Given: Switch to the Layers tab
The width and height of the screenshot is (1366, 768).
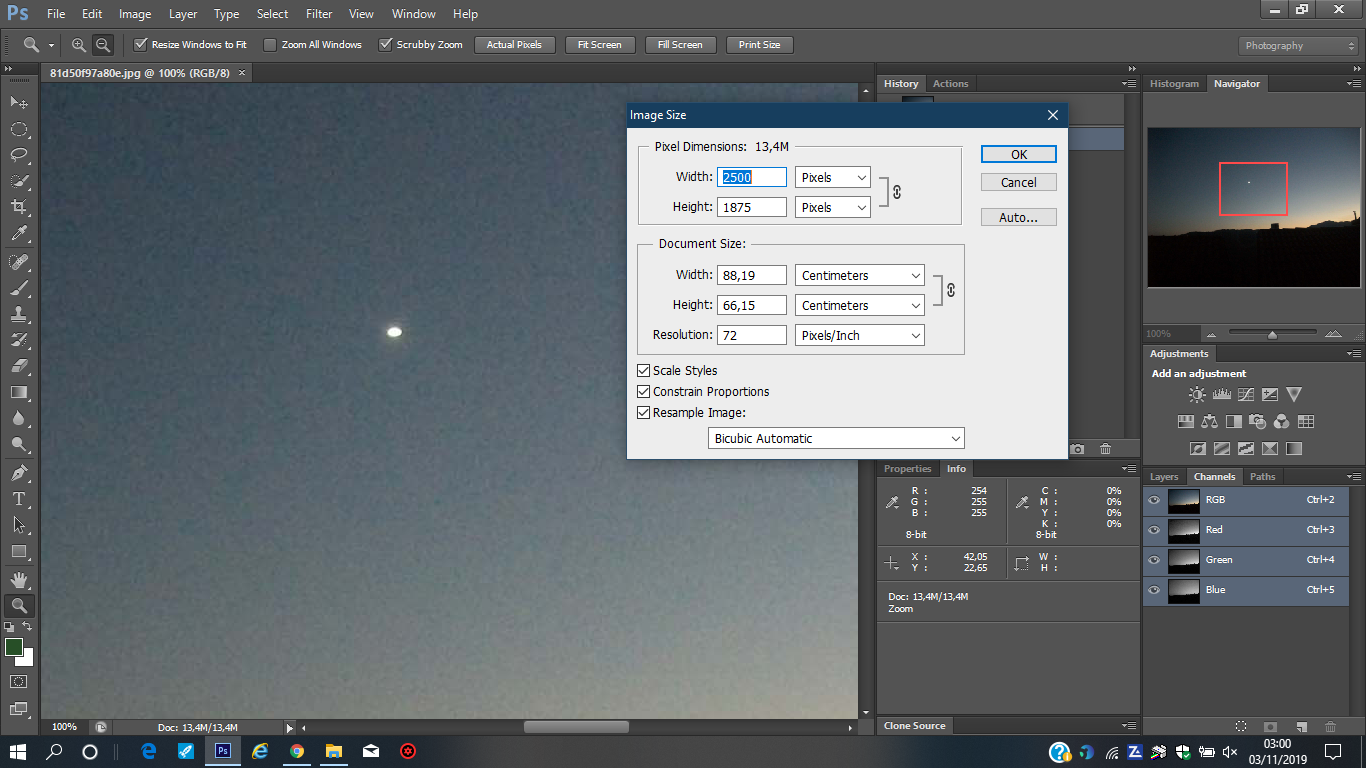Looking at the screenshot, I should [1164, 477].
